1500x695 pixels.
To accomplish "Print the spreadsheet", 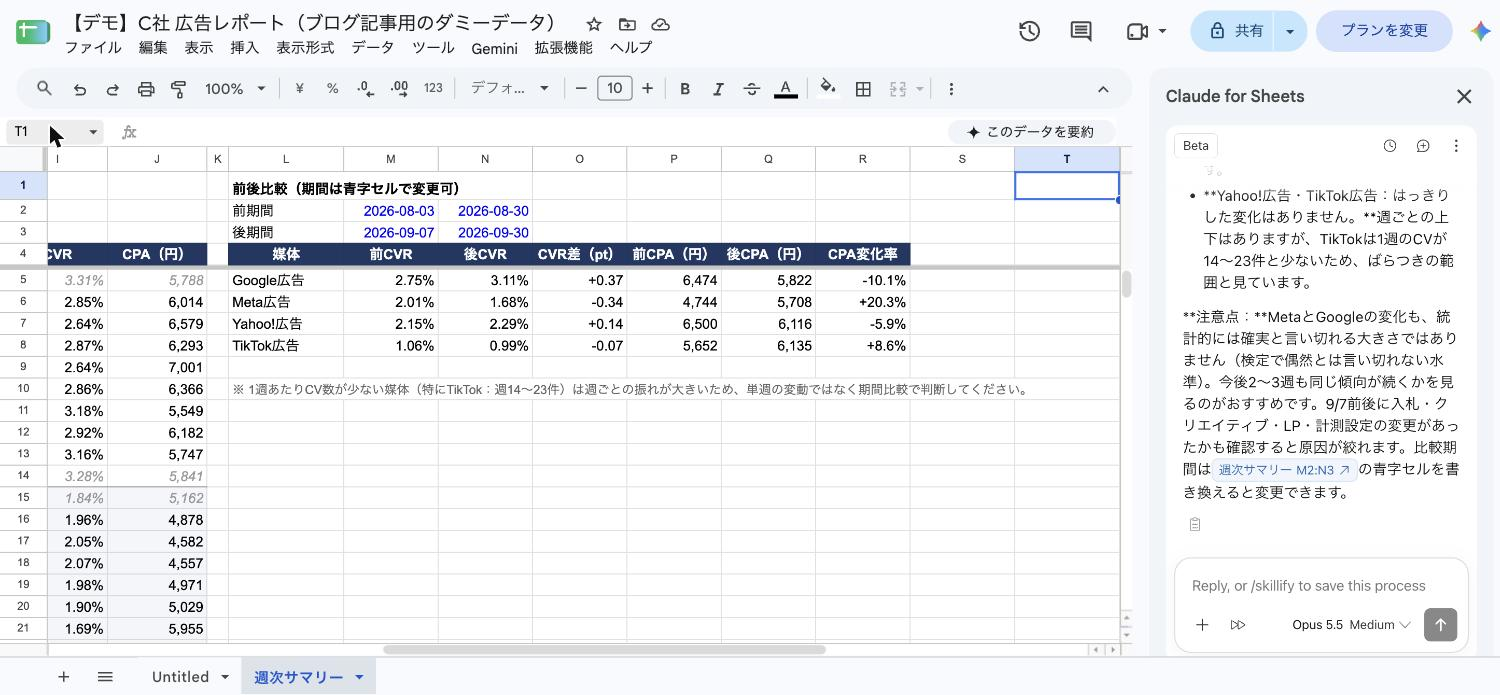I will (146, 89).
